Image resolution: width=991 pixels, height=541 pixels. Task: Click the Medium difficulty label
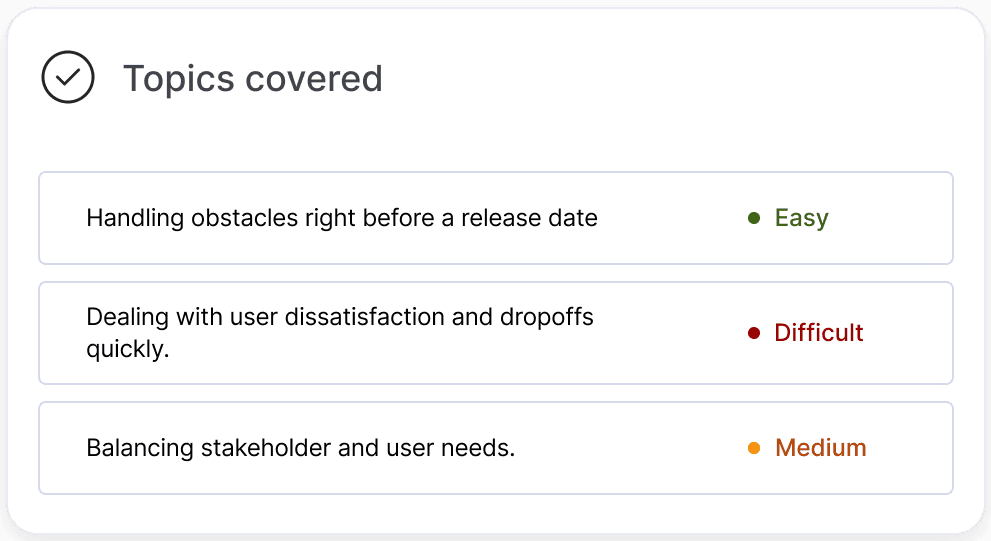tap(820, 448)
